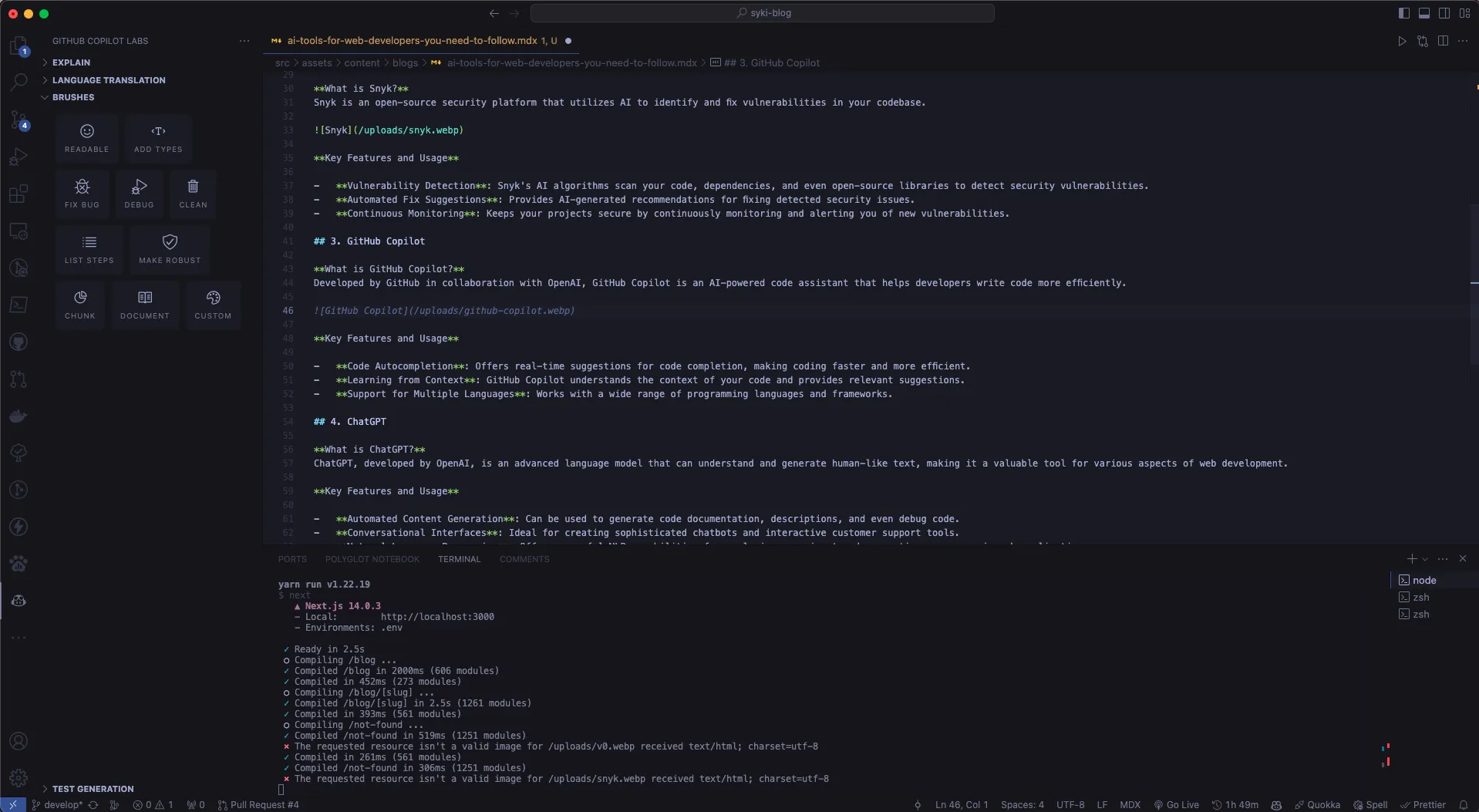Screen dimensions: 1479x812
Task: Click the content breadcrumb segment
Action: coord(362,63)
